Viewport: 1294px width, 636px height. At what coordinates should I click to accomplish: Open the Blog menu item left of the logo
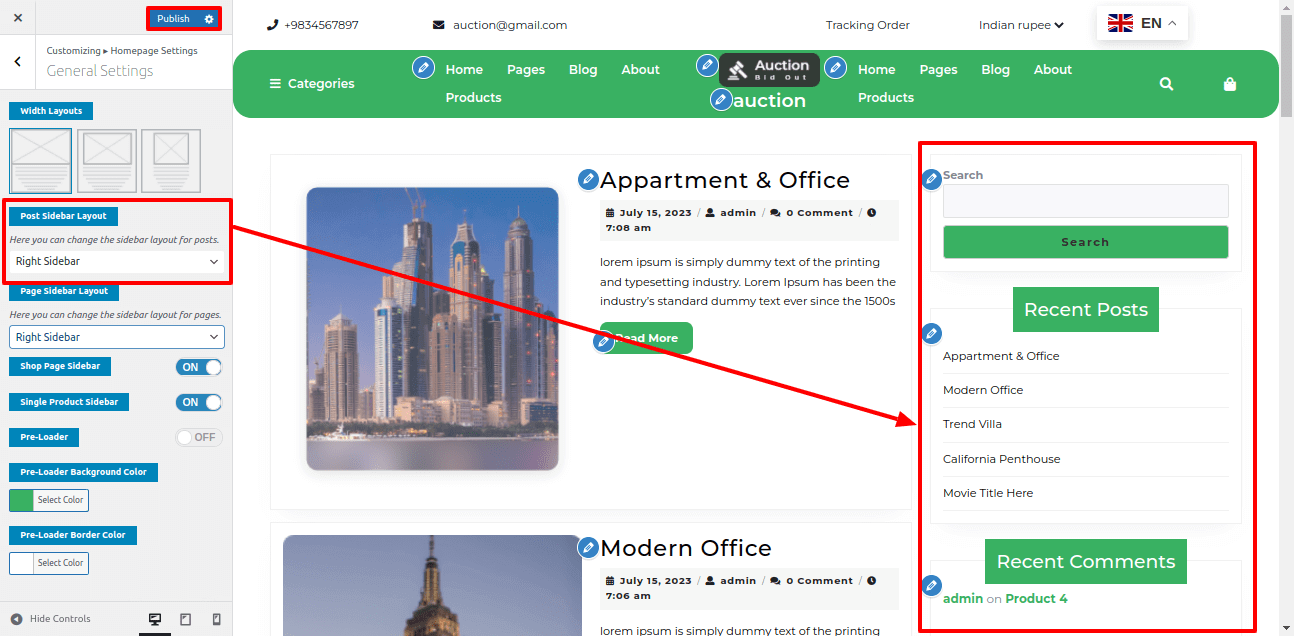(x=583, y=69)
